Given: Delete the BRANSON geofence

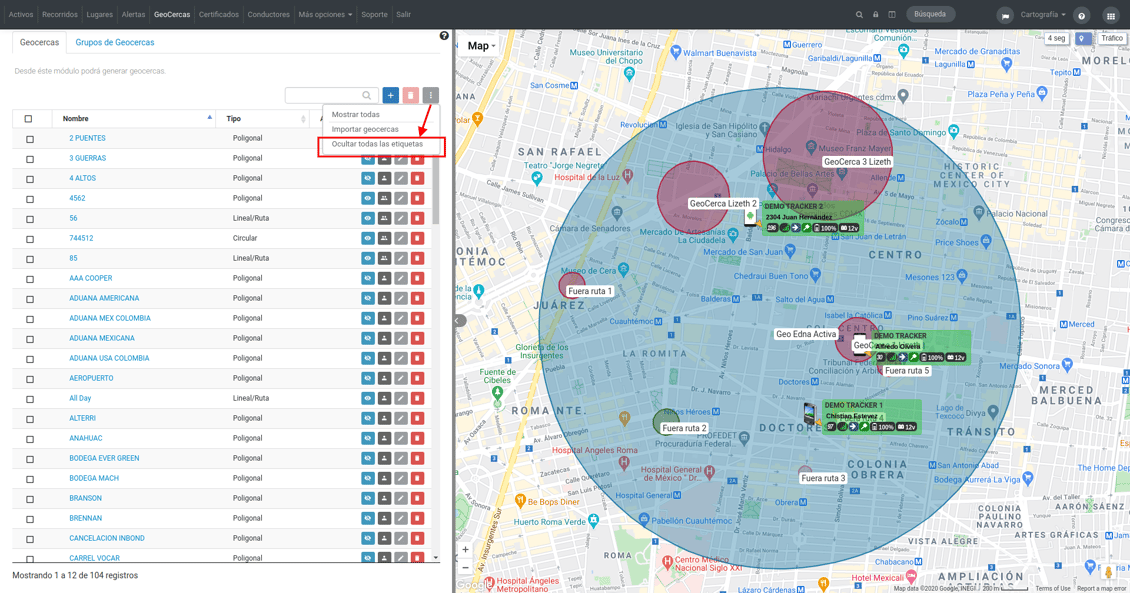Looking at the screenshot, I should 417,498.
